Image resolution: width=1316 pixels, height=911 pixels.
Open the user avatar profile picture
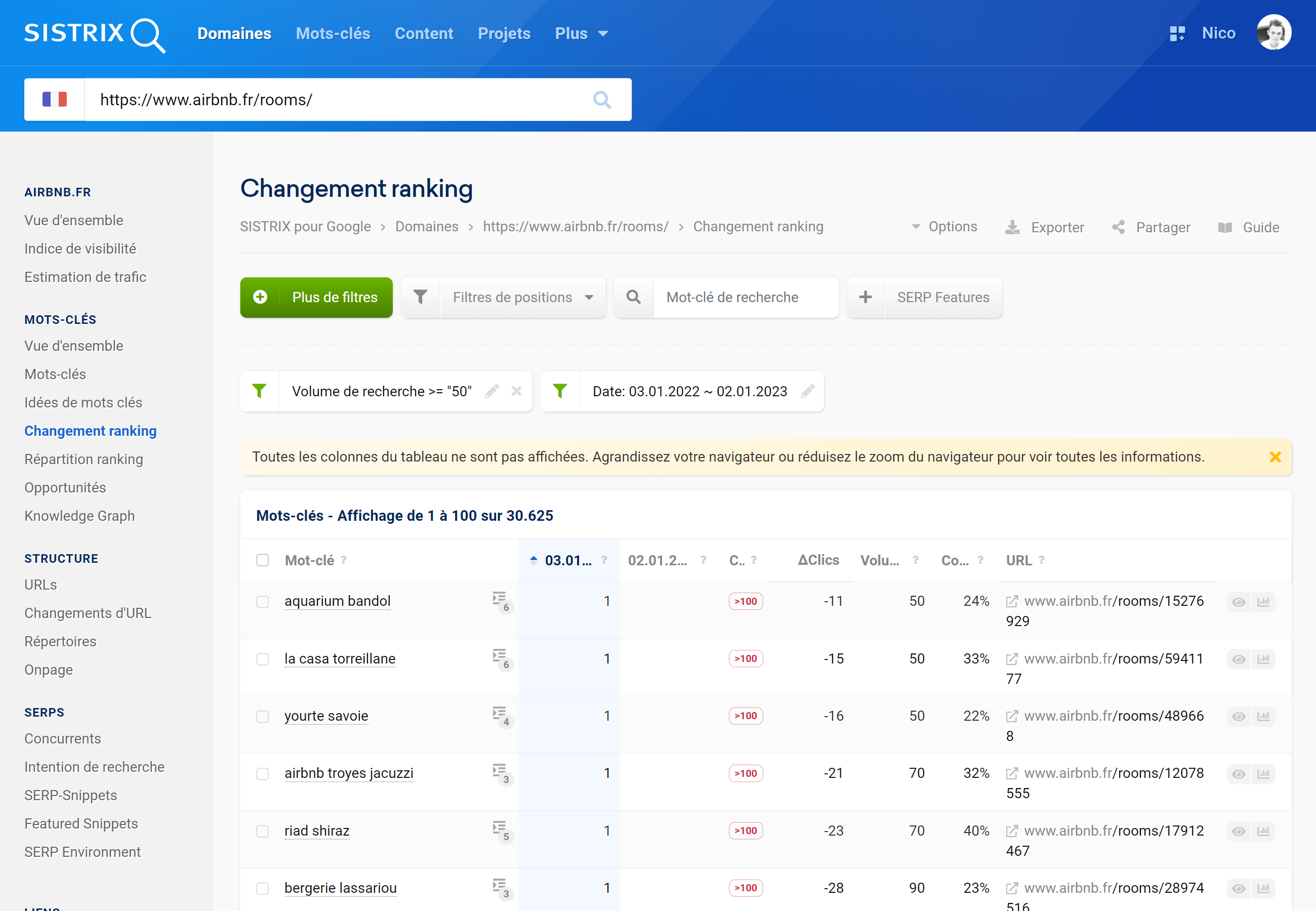[x=1274, y=32]
